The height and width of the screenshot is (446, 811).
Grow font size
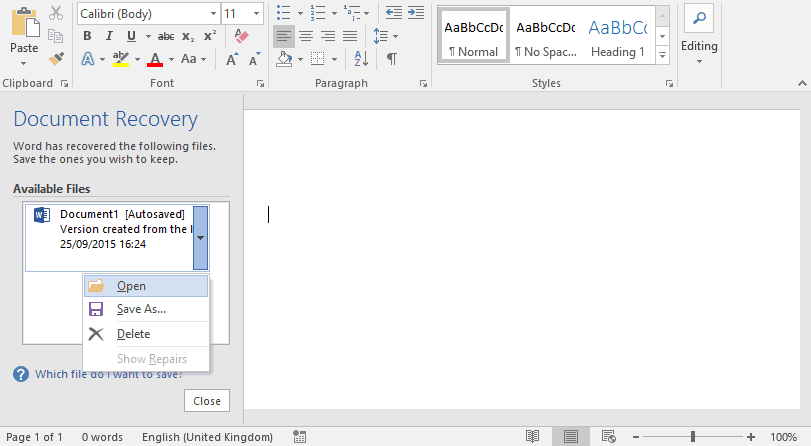click(x=232, y=59)
